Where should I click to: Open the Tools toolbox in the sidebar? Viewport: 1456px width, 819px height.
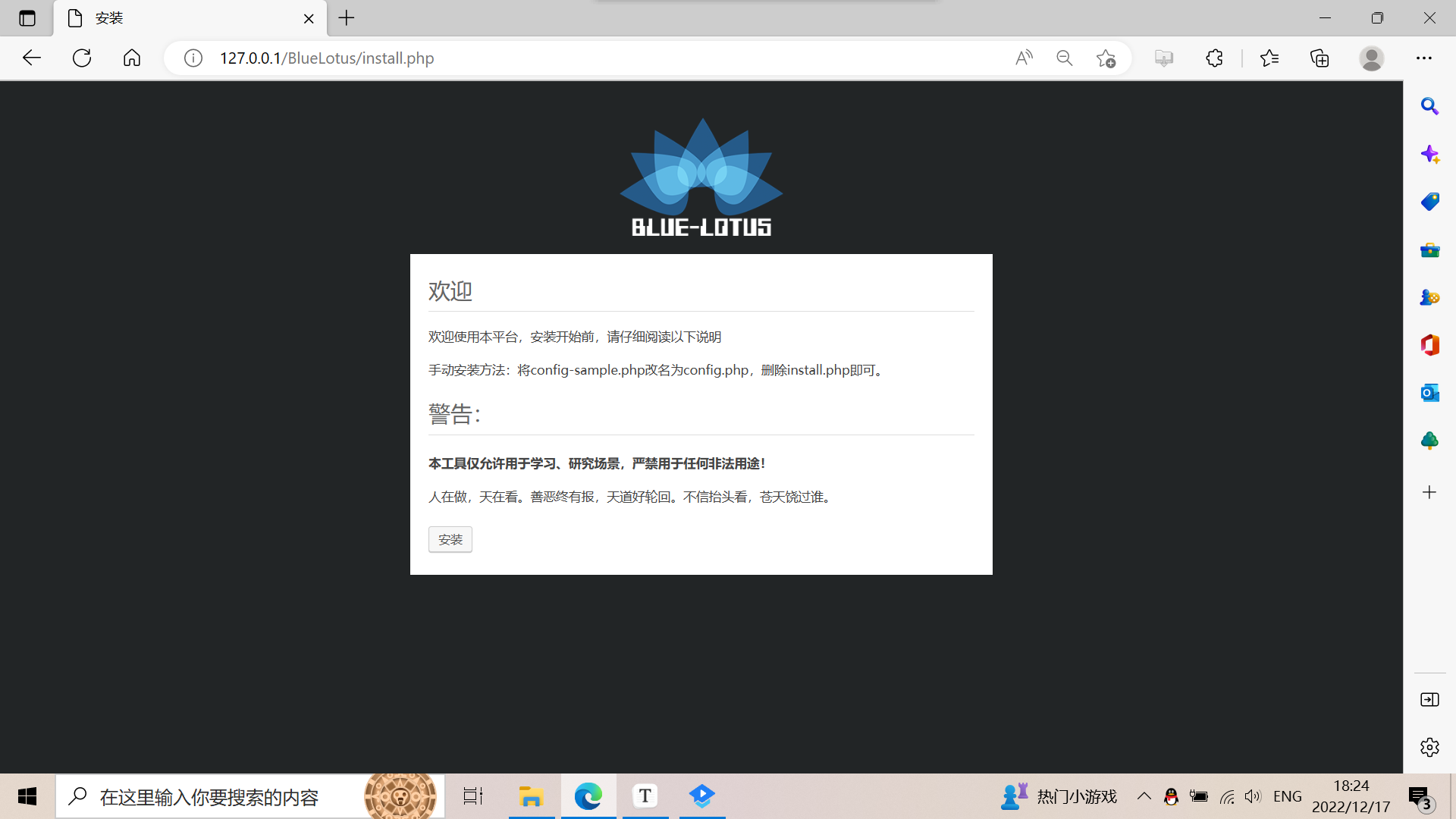(1430, 250)
